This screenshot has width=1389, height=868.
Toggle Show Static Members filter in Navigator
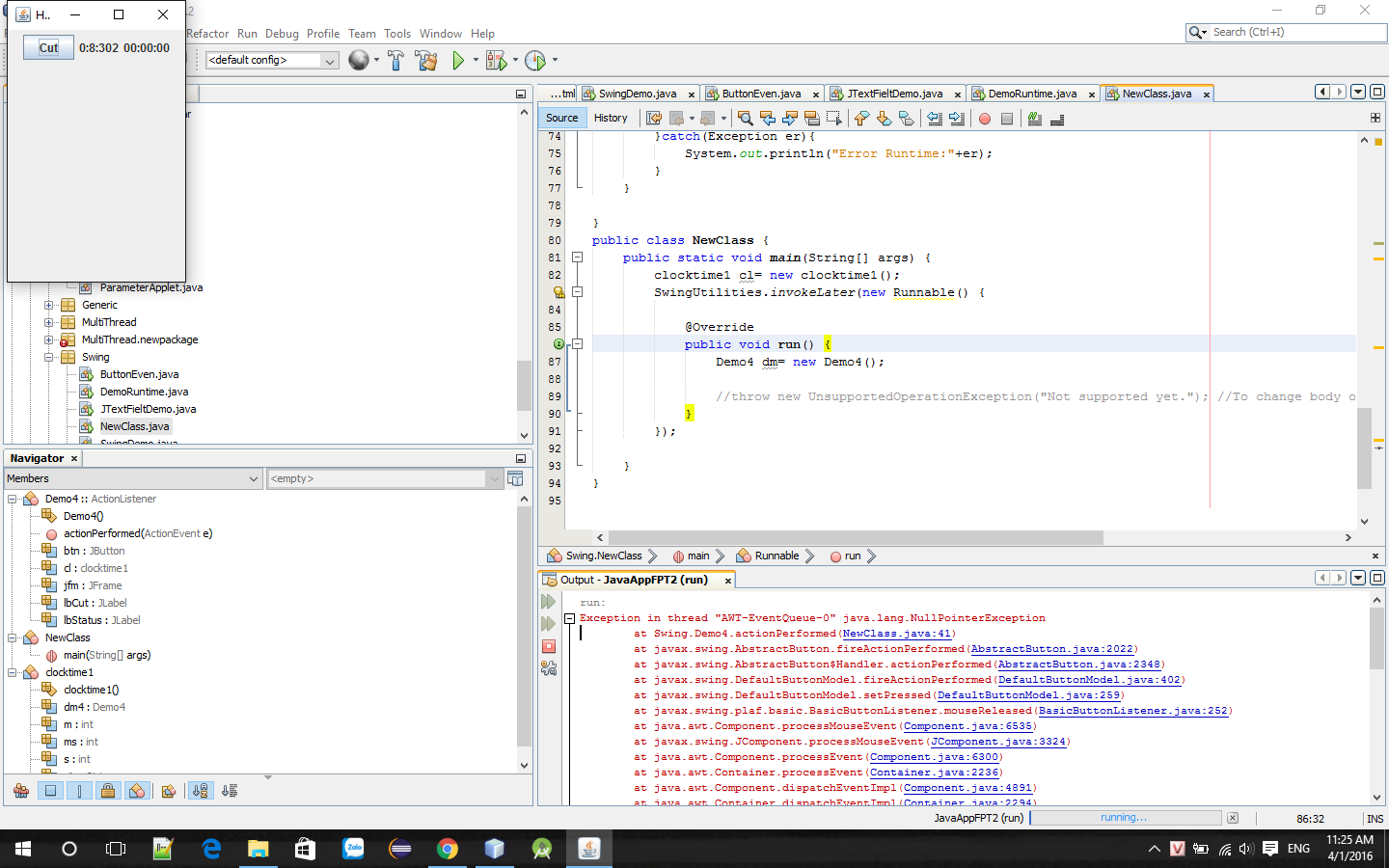pyautogui.click(x=79, y=791)
